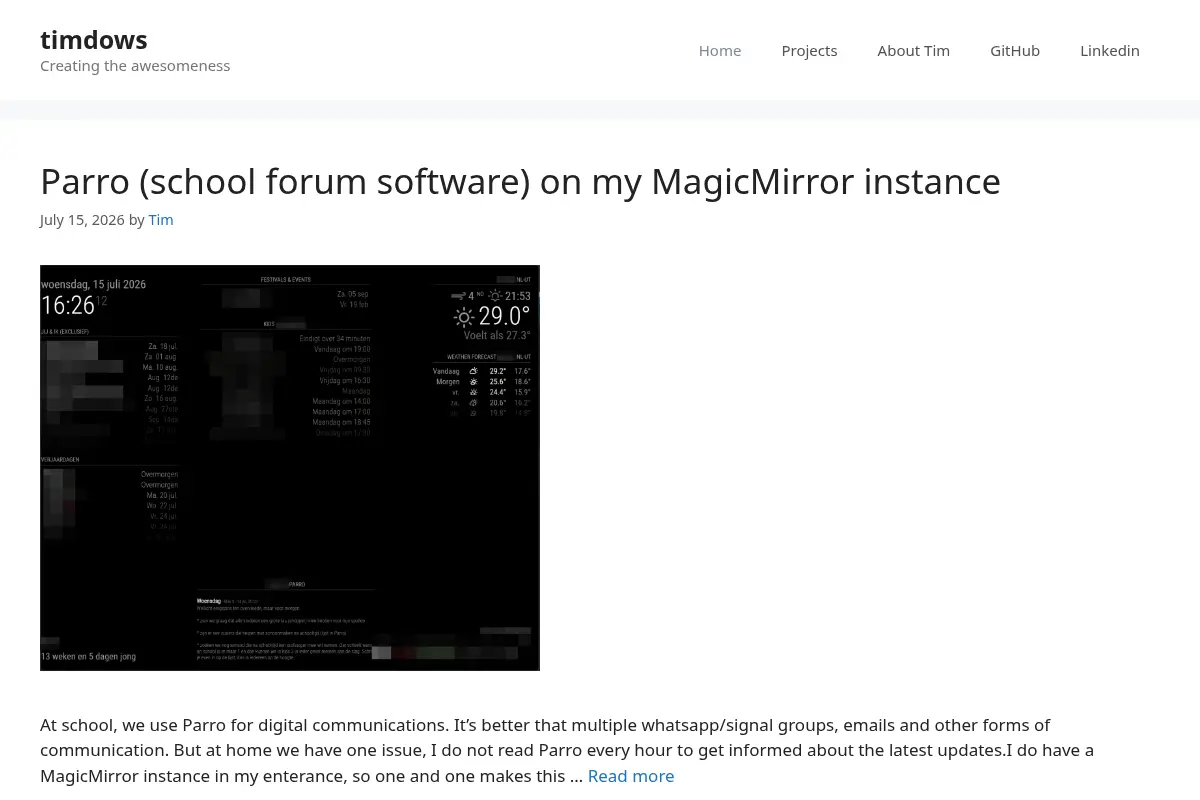The image size is (1200, 800).
Task: Click the wind icon beside the number 4
Action: point(458,296)
